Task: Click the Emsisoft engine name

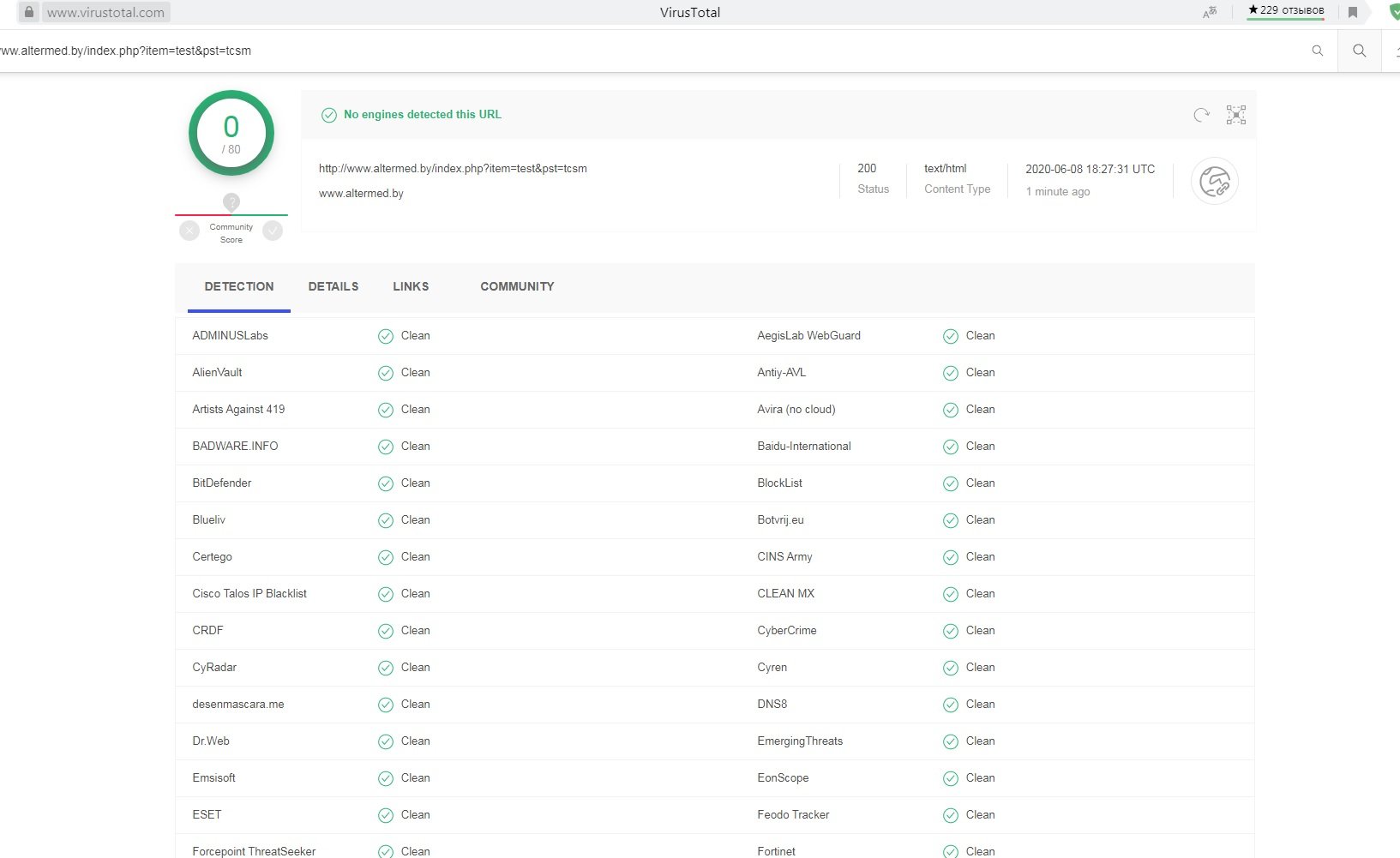Action: [213, 777]
